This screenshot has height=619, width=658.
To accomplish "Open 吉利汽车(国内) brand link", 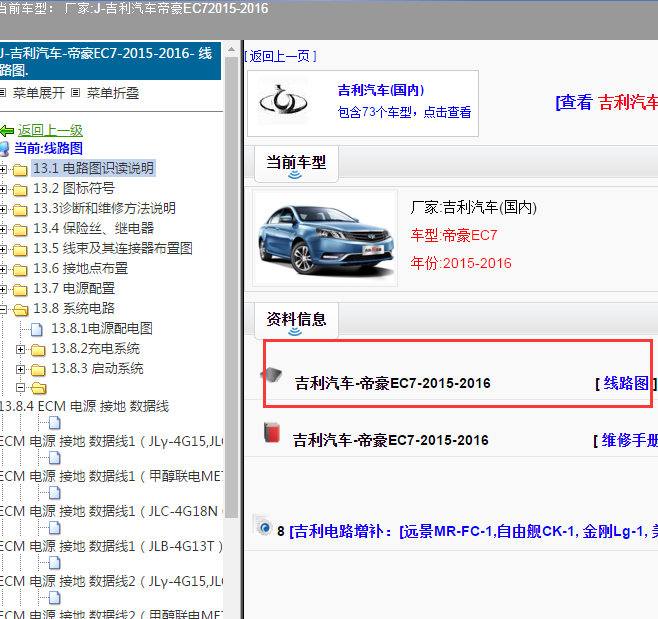I will click(381, 90).
